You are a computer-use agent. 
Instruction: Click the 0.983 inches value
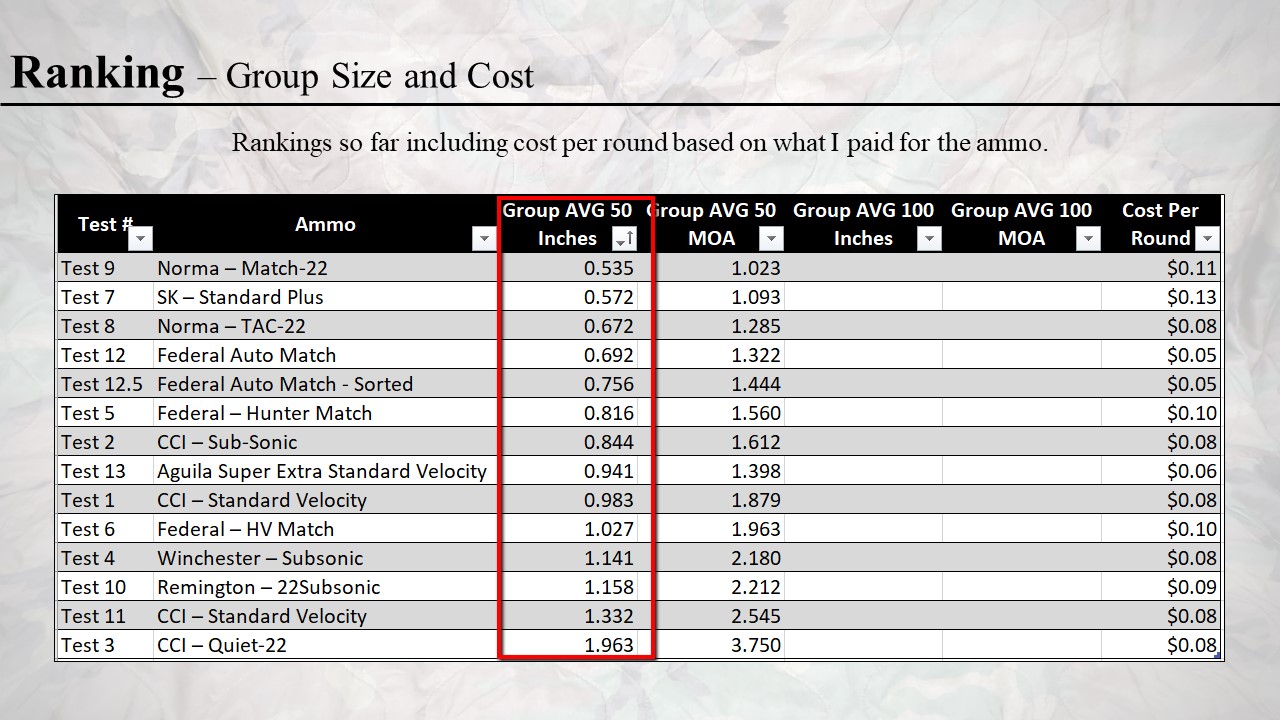(609, 500)
